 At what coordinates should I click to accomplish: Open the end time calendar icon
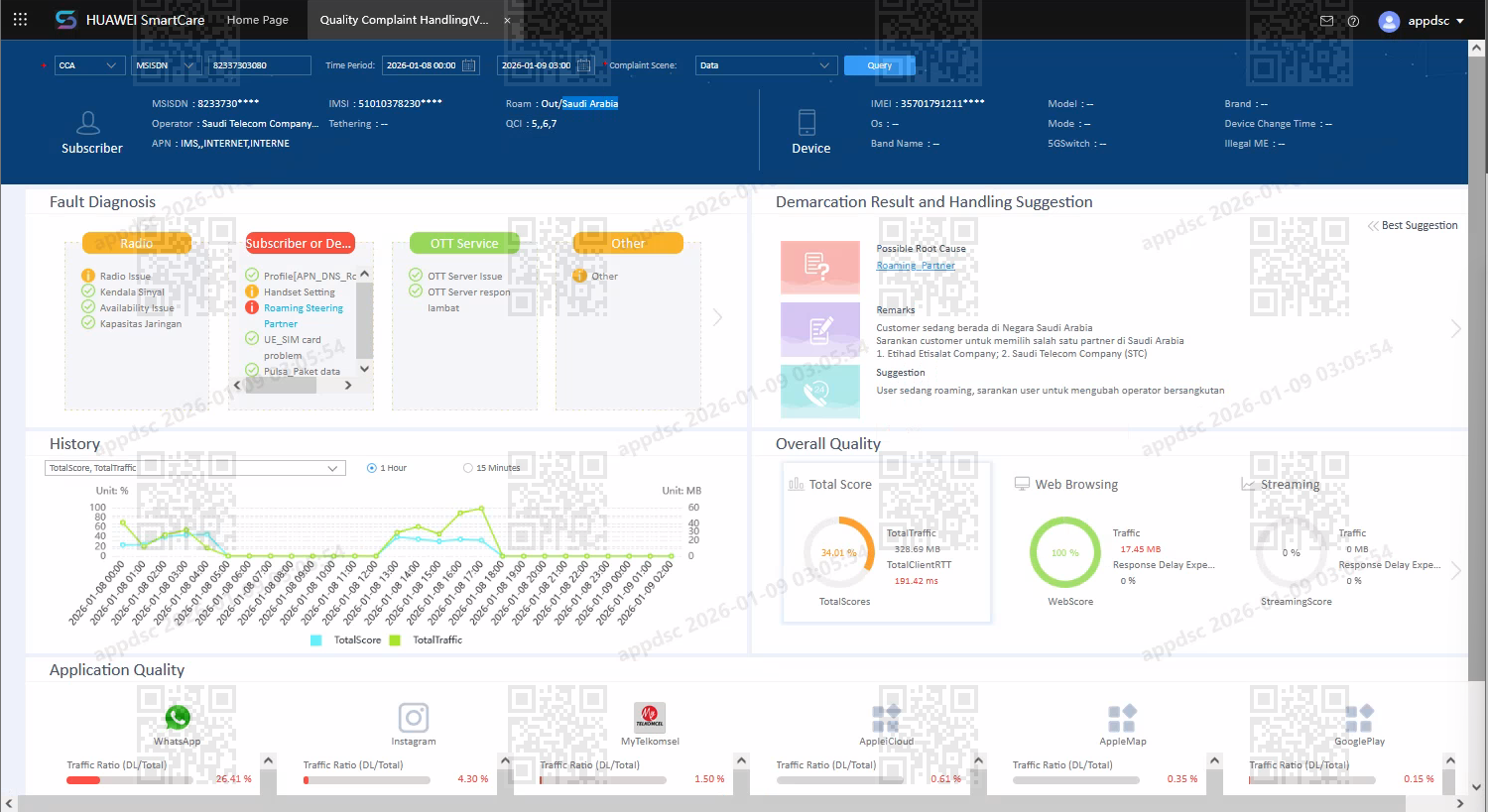pyautogui.click(x=584, y=65)
